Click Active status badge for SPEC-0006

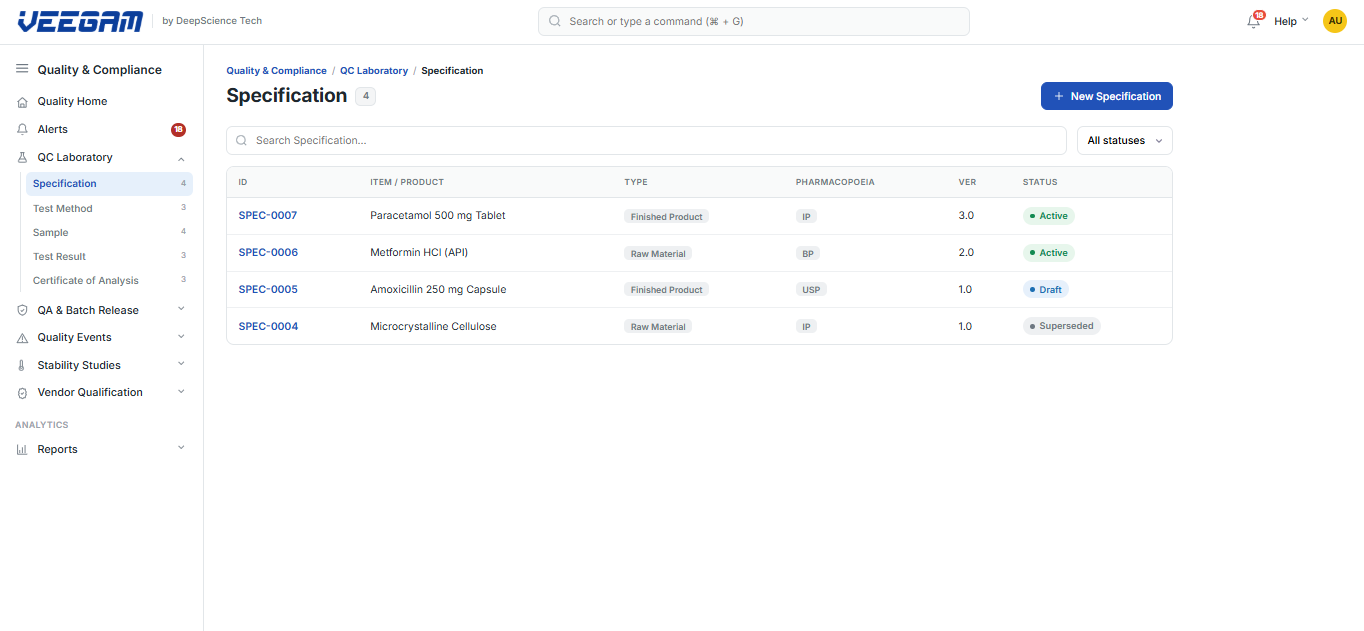[1048, 253]
